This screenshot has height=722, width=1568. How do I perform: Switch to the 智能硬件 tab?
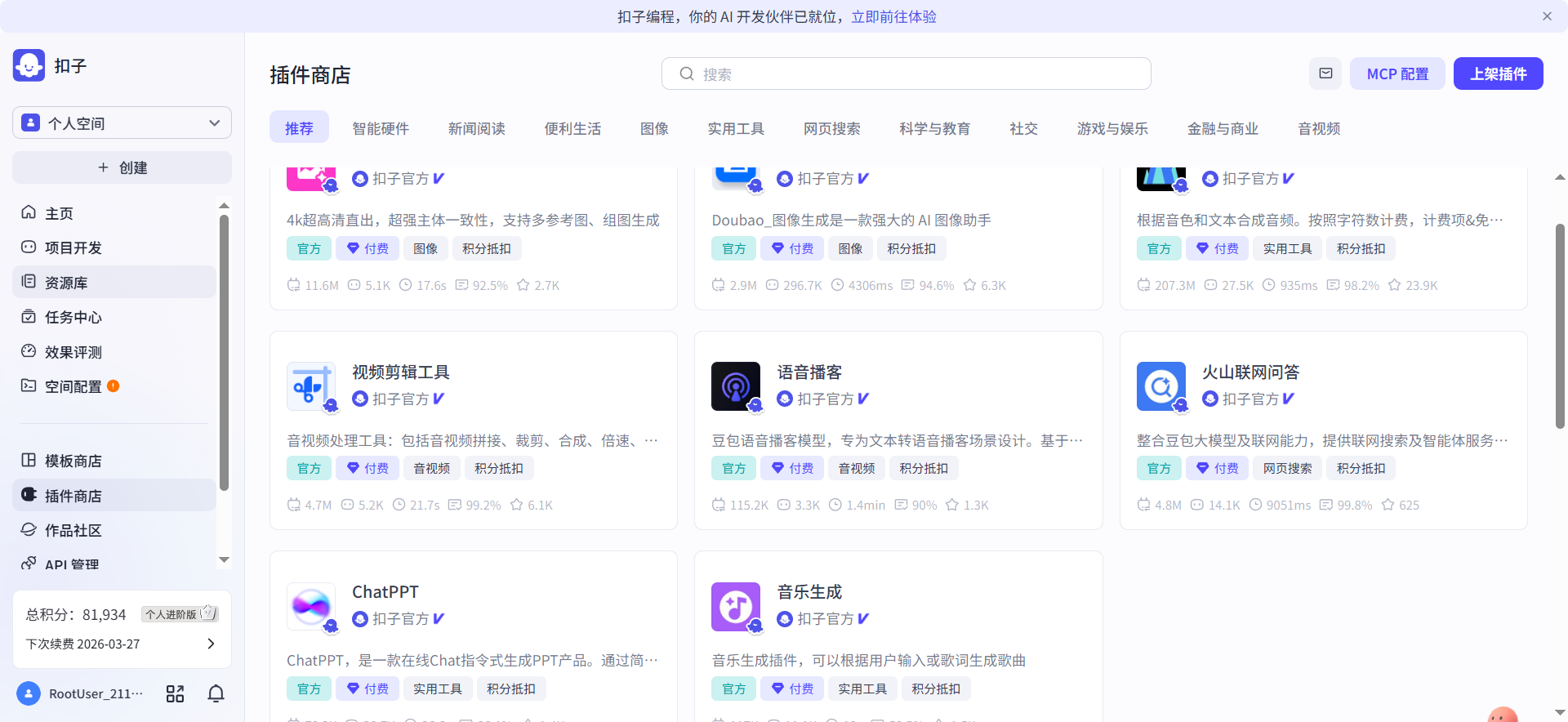pyautogui.click(x=381, y=128)
